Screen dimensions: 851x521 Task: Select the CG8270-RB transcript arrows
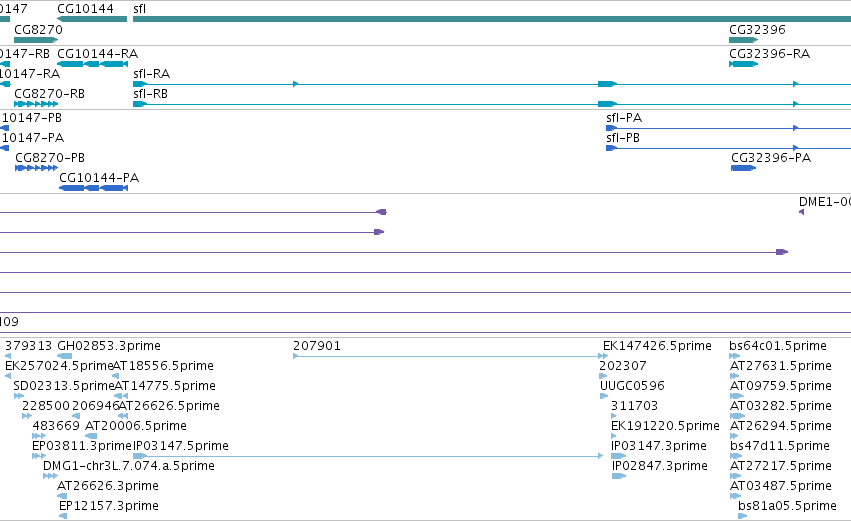pyautogui.click(x=36, y=104)
